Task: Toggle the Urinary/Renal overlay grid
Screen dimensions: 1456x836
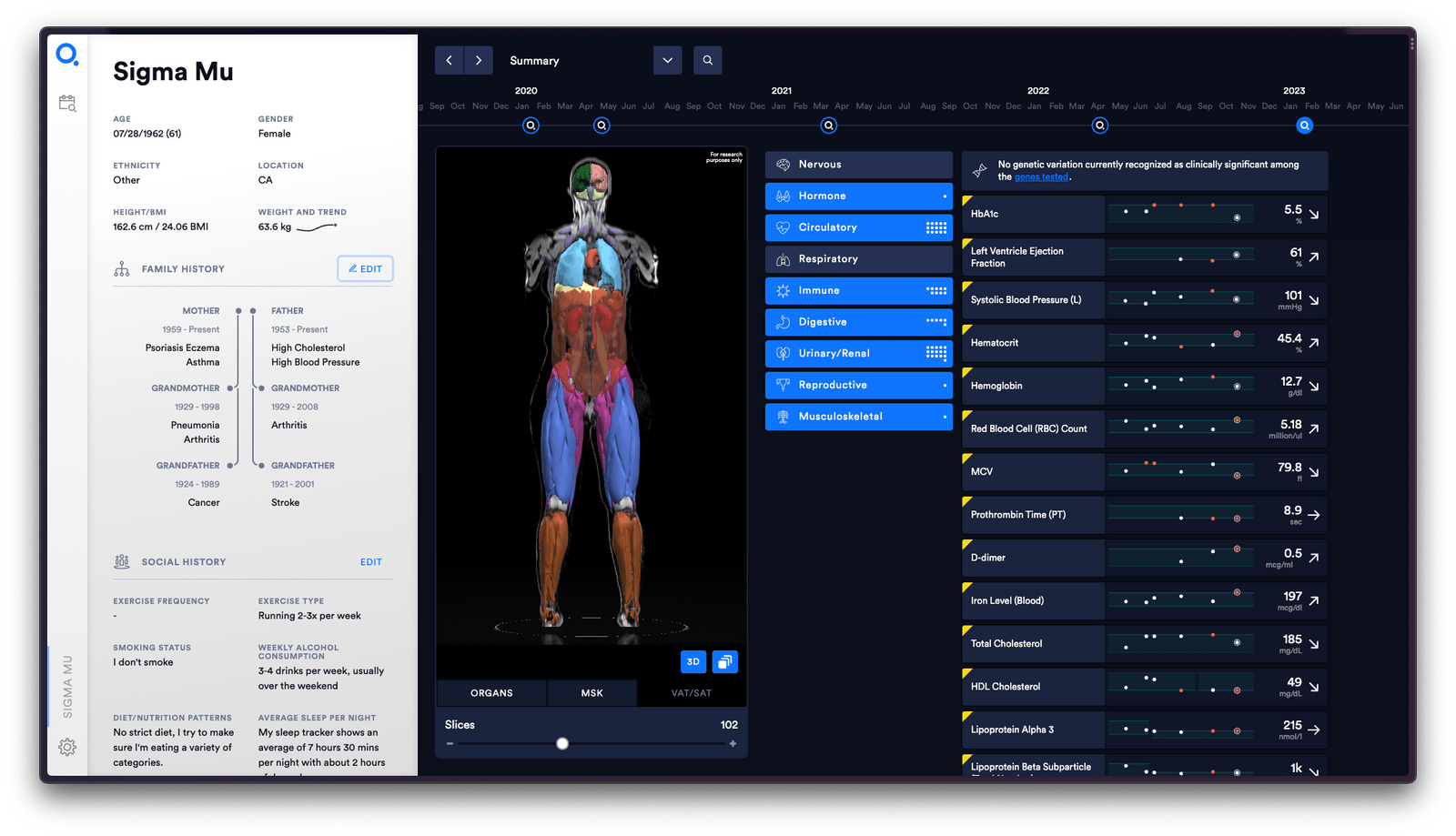Action: [938, 353]
